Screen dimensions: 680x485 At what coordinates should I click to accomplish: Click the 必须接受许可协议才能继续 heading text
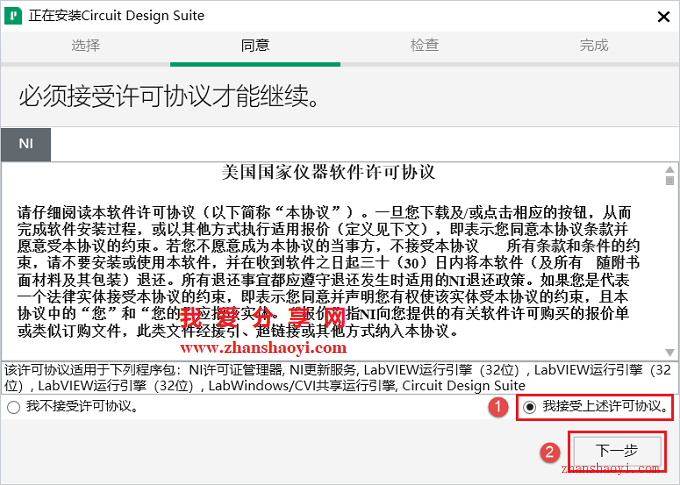tap(170, 96)
